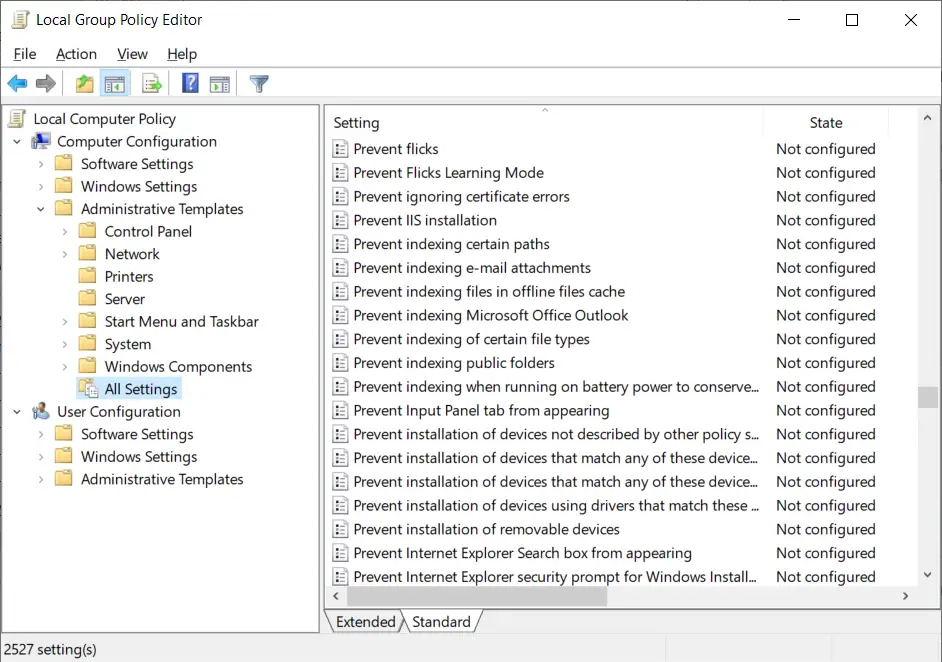This screenshot has height=662, width=942.
Task: Open Help via question mark icon
Action: (x=190, y=83)
